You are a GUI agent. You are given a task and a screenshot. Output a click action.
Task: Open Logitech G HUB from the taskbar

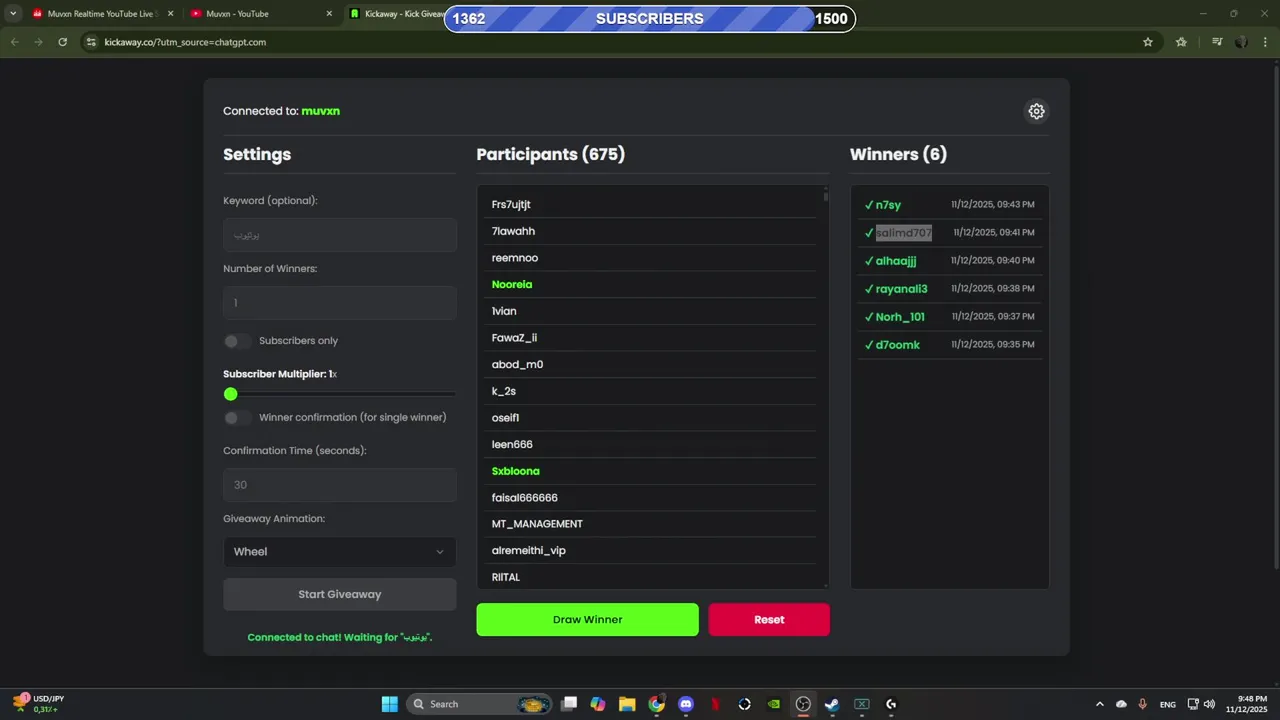point(891,704)
